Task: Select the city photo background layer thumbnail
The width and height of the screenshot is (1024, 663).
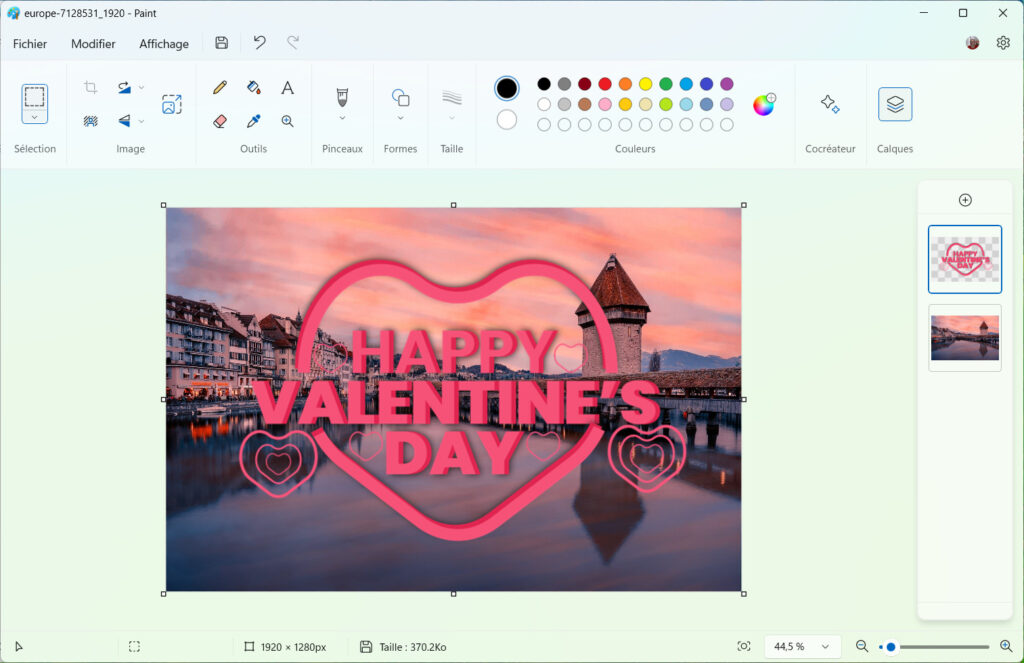Action: point(965,338)
